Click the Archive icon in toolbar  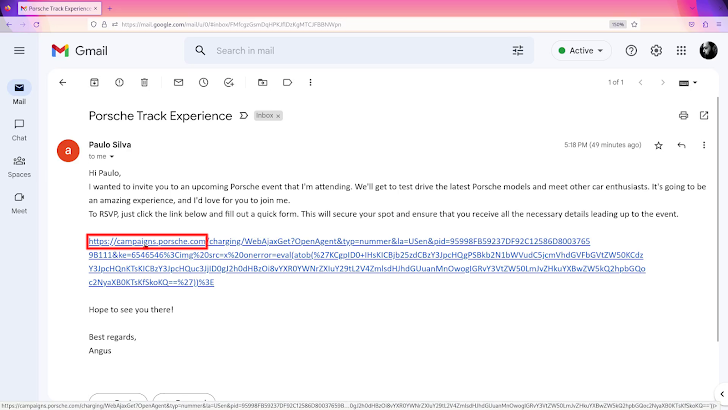point(94,82)
